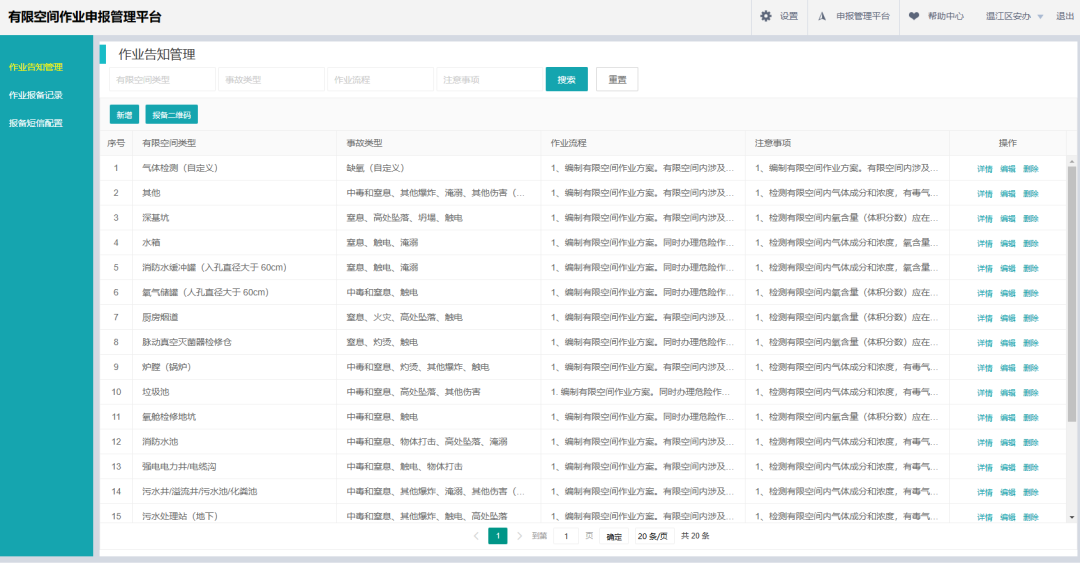This screenshot has width=1080, height=564.
Task: Open the 20 条/页 page size dropdown
Action: point(652,536)
